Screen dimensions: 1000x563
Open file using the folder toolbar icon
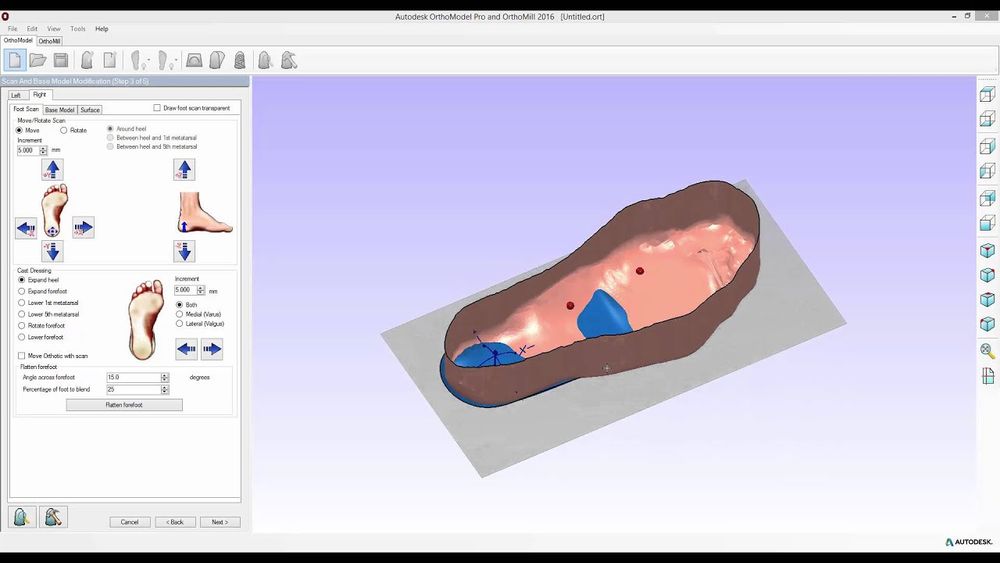coord(38,61)
